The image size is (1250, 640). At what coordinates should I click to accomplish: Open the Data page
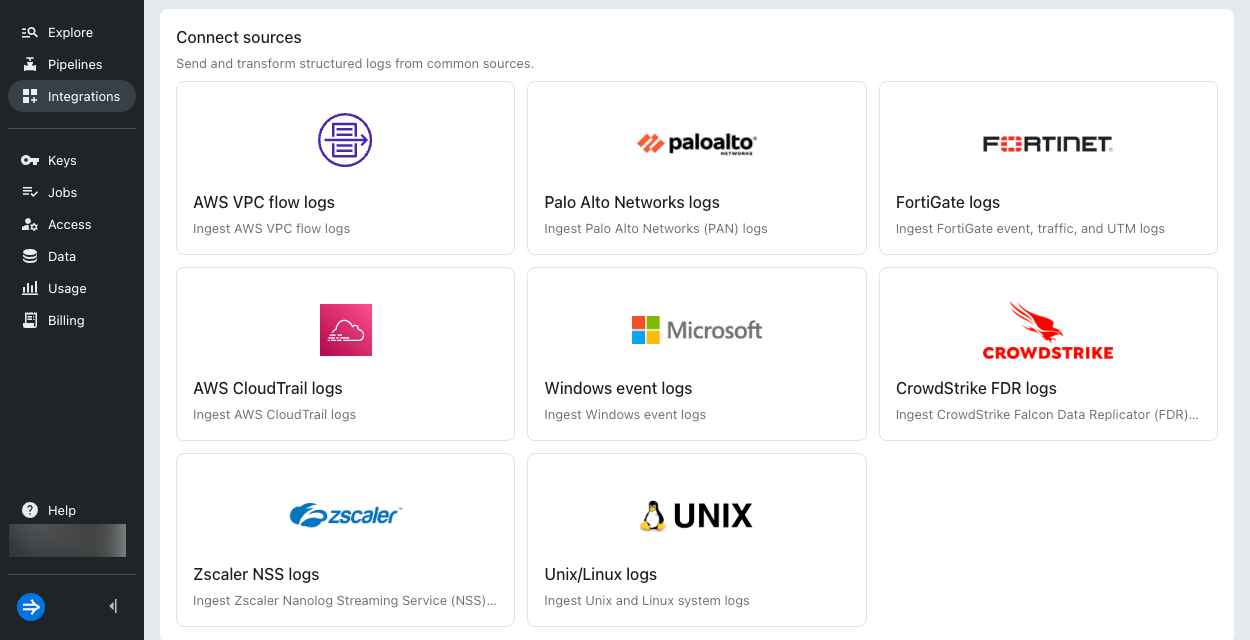(x=71, y=256)
